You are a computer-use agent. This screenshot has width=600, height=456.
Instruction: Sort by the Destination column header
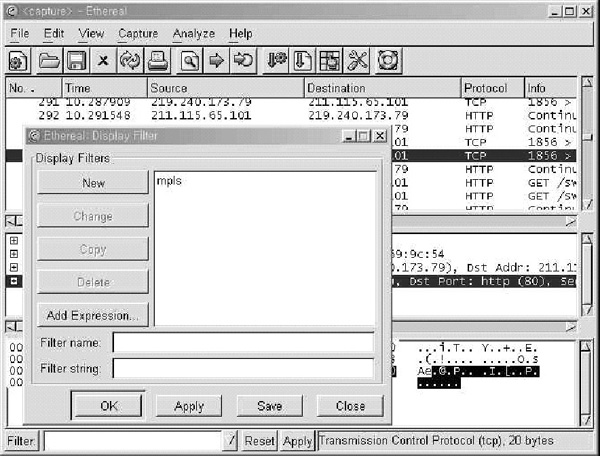pyautogui.click(x=383, y=88)
